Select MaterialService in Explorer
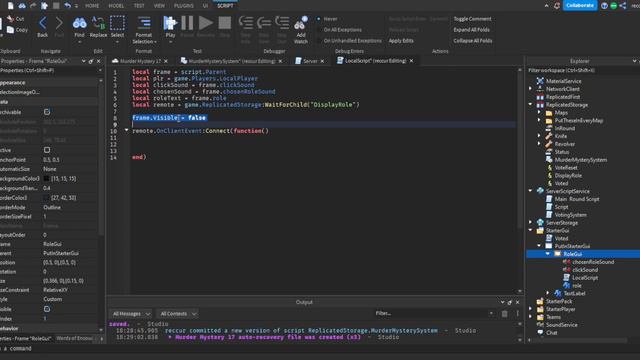The height and width of the screenshot is (360, 640). tap(563, 81)
